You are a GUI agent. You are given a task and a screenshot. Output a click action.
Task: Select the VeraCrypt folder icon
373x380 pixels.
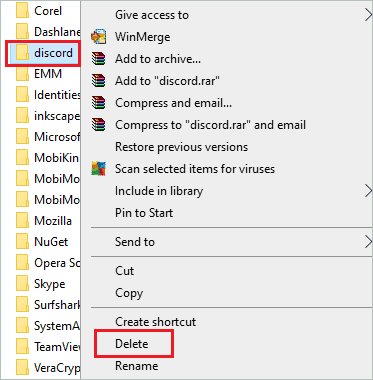click(x=23, y=368)
